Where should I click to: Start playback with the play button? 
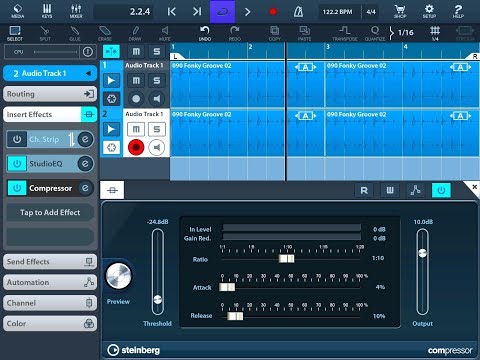(247, 12)
